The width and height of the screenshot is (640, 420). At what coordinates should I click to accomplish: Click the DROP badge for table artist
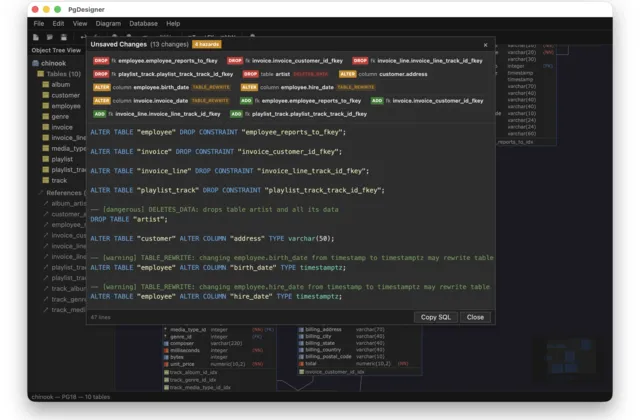[x=250, y=74]
